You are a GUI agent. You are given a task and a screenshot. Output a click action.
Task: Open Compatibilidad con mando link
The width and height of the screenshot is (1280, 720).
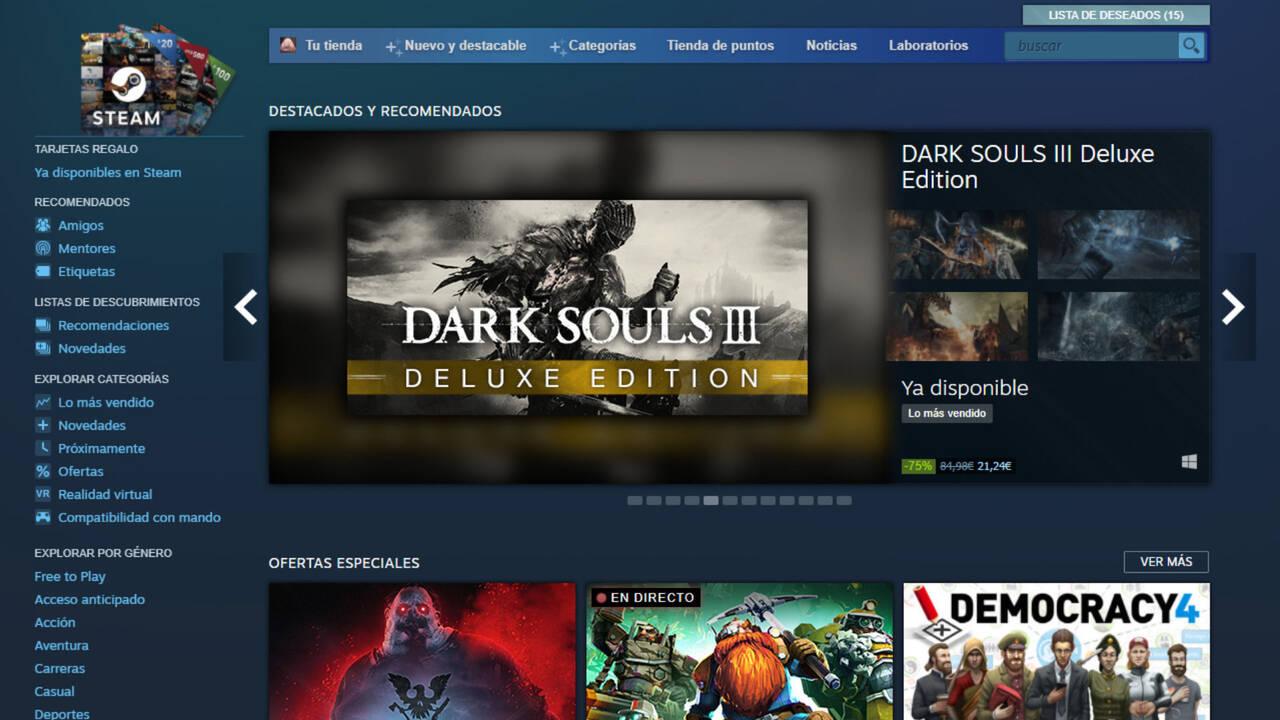point(139,517)
